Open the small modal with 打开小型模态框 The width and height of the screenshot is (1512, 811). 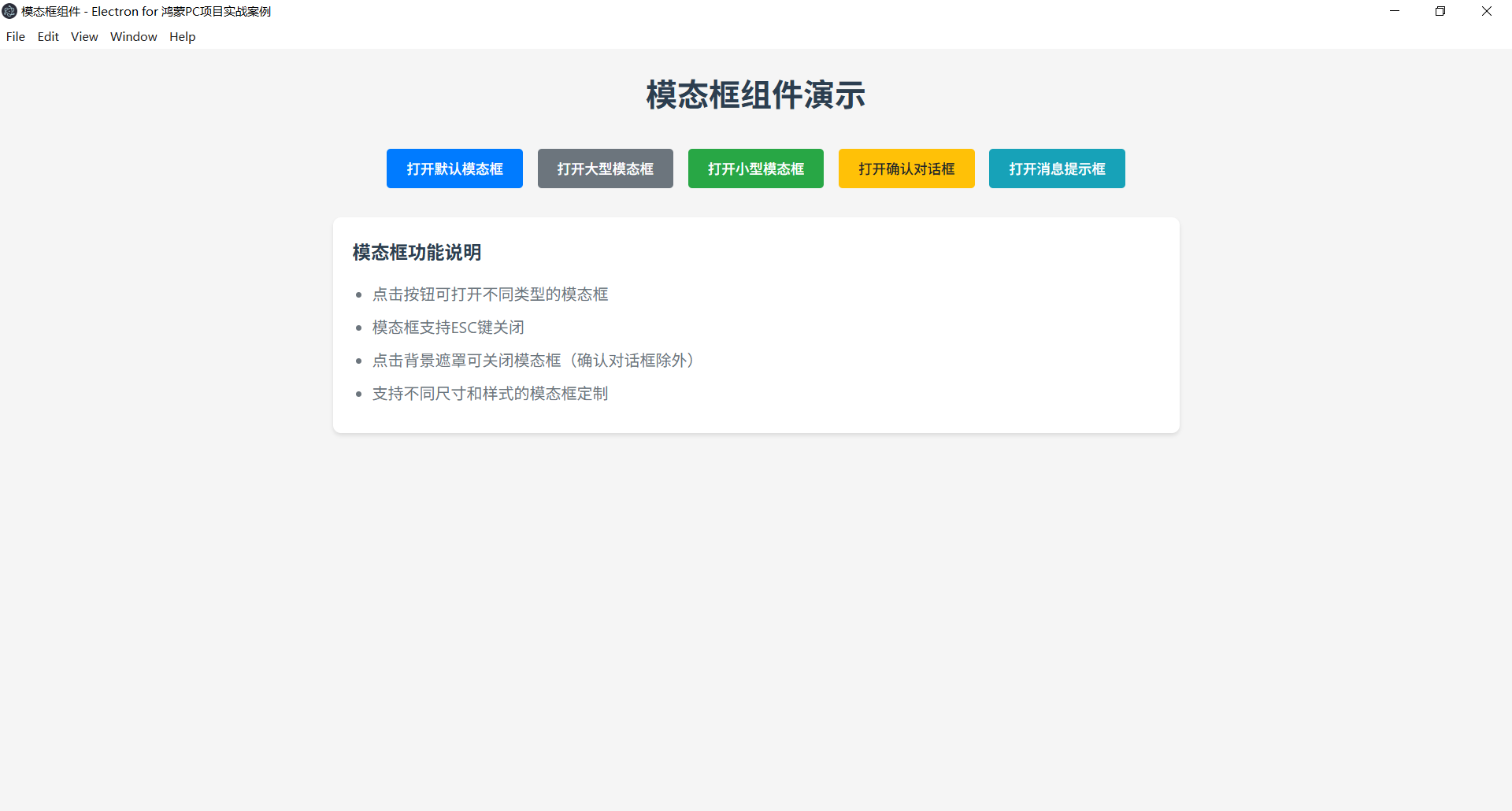(x=755, y=168)
